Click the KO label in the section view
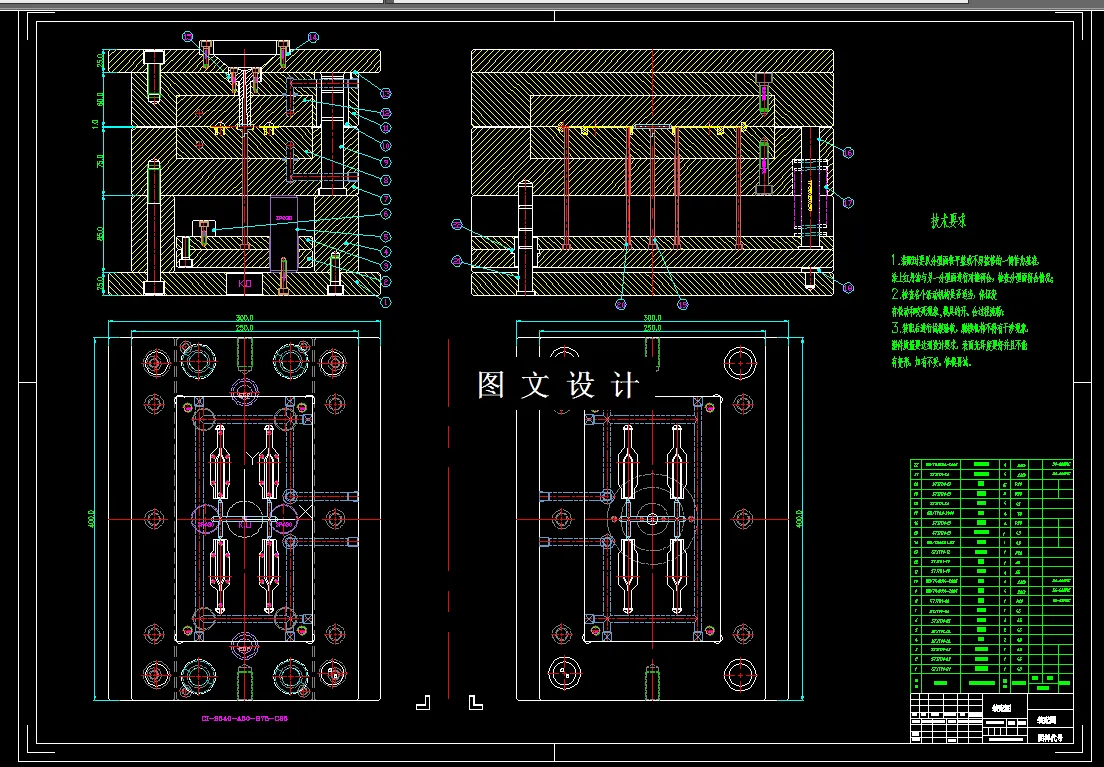The width and height of the screenshot is (1104, 767). point(244,283)
